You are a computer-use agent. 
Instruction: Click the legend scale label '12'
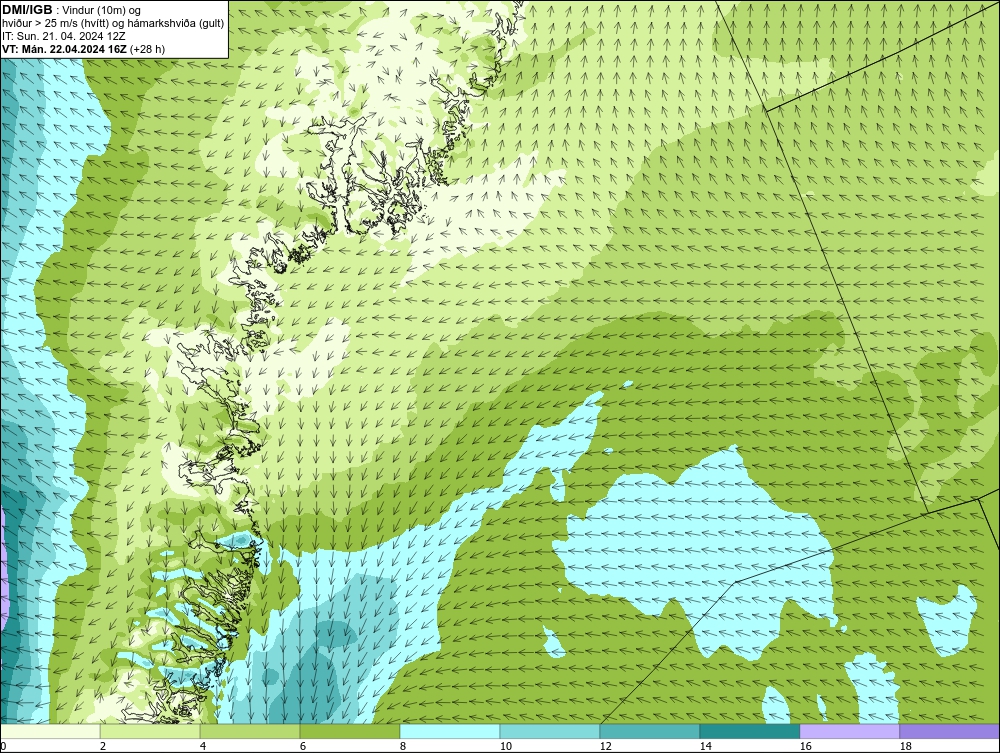pyautogui.click(x=605, y=746)
